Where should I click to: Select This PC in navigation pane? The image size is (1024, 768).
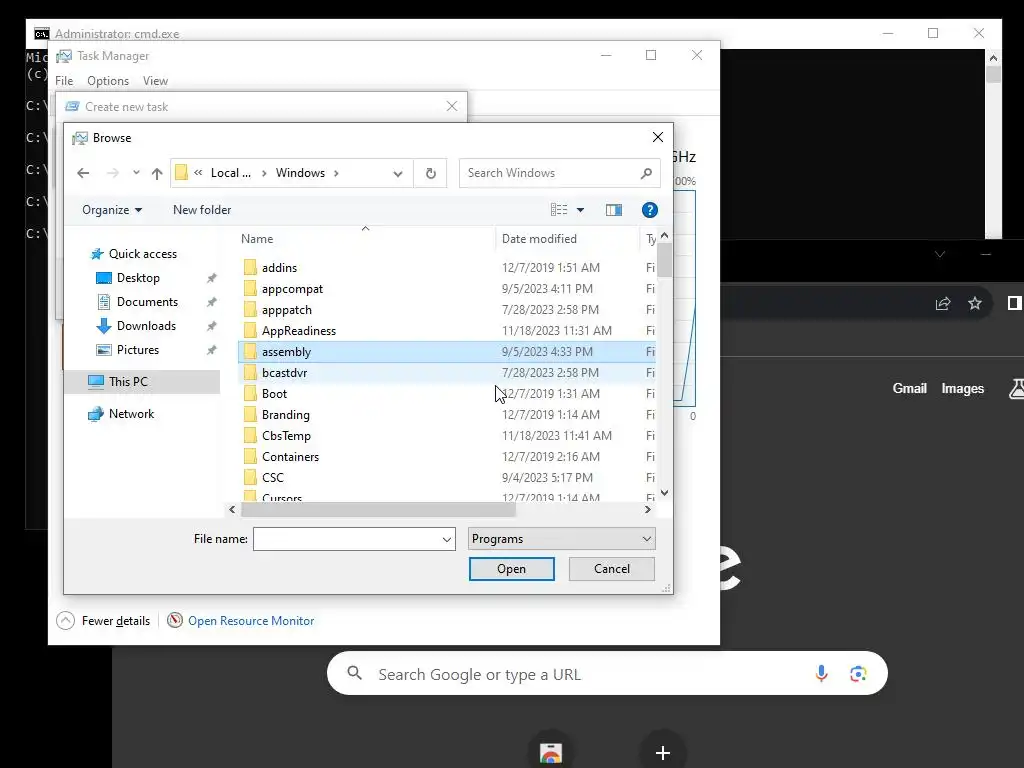click(143, 381)
